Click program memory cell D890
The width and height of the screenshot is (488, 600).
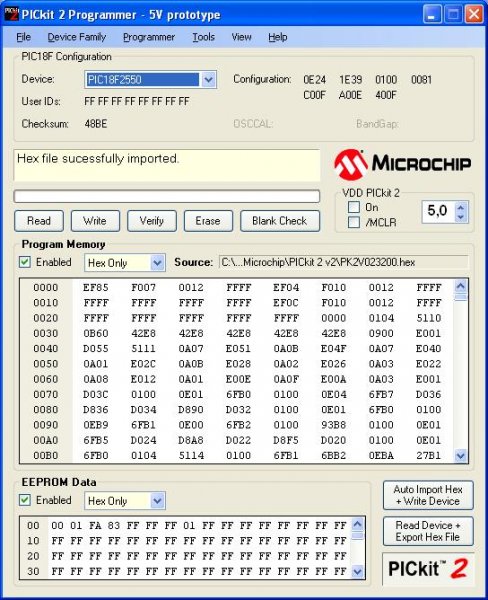point(191,410)
